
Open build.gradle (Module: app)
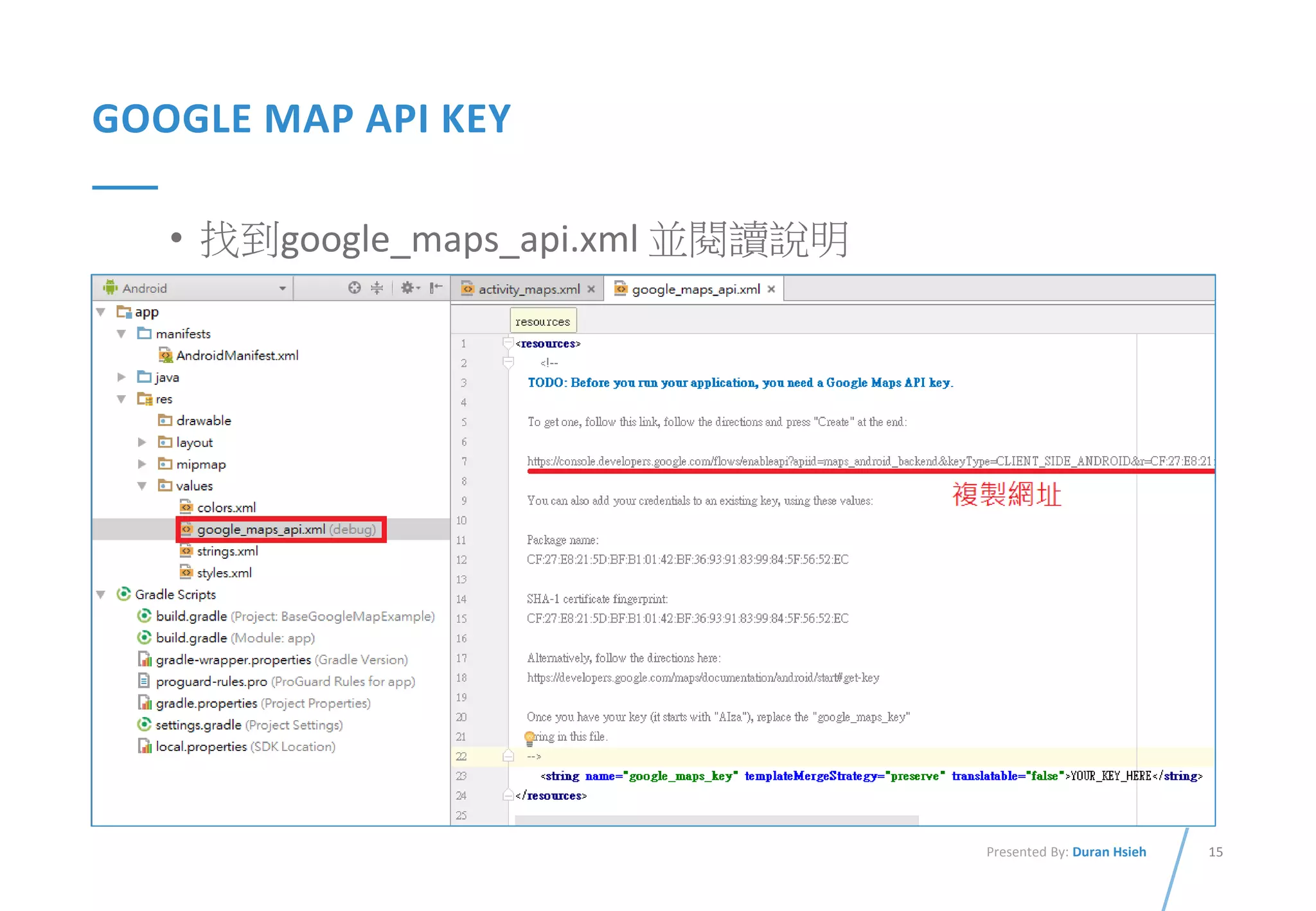point(235,639)
